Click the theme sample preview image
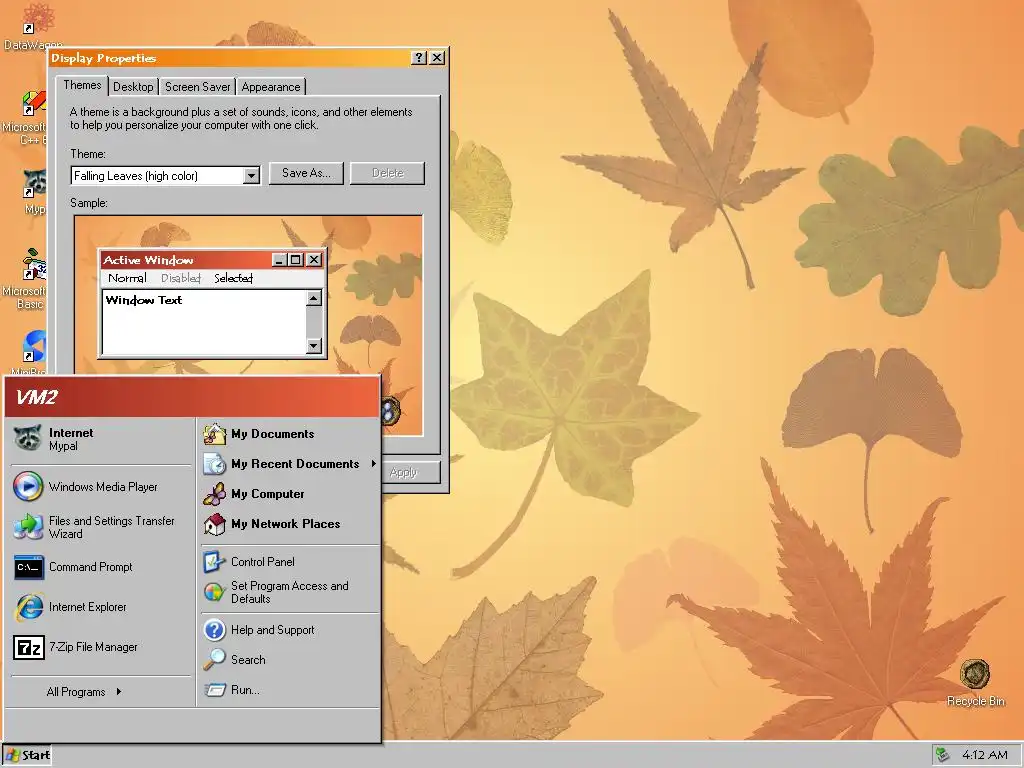The image size is (1024, 768). tap(248, 325)
